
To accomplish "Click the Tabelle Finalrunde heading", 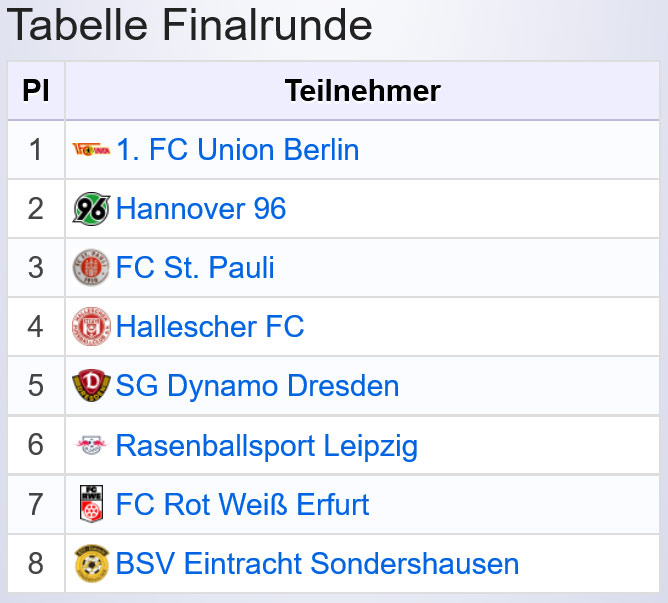I will [x=190, y=26].
